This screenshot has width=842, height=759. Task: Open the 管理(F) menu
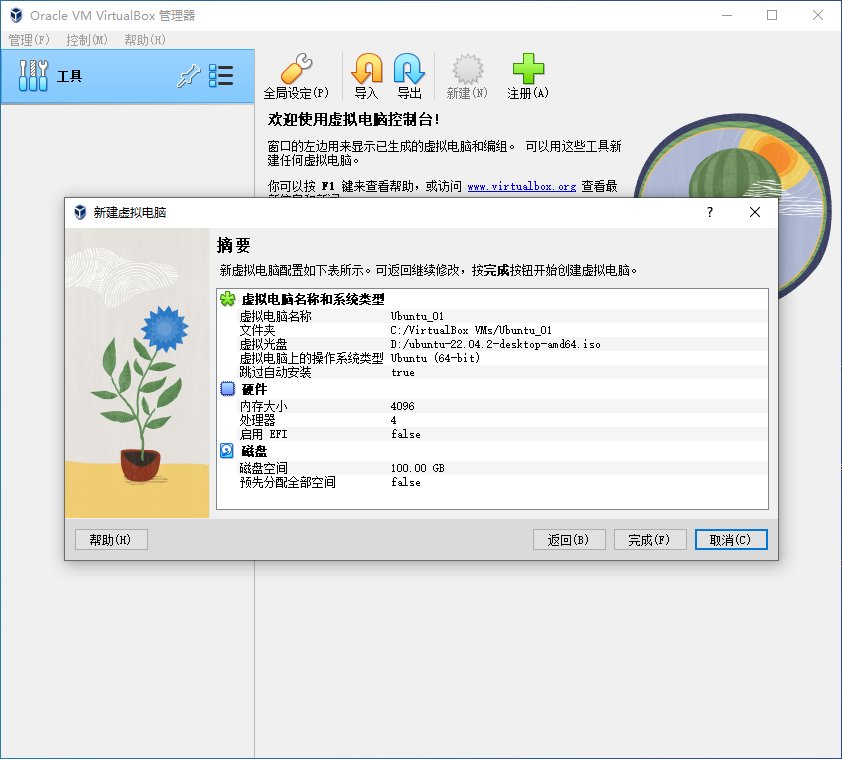click(x=29, y=40)
